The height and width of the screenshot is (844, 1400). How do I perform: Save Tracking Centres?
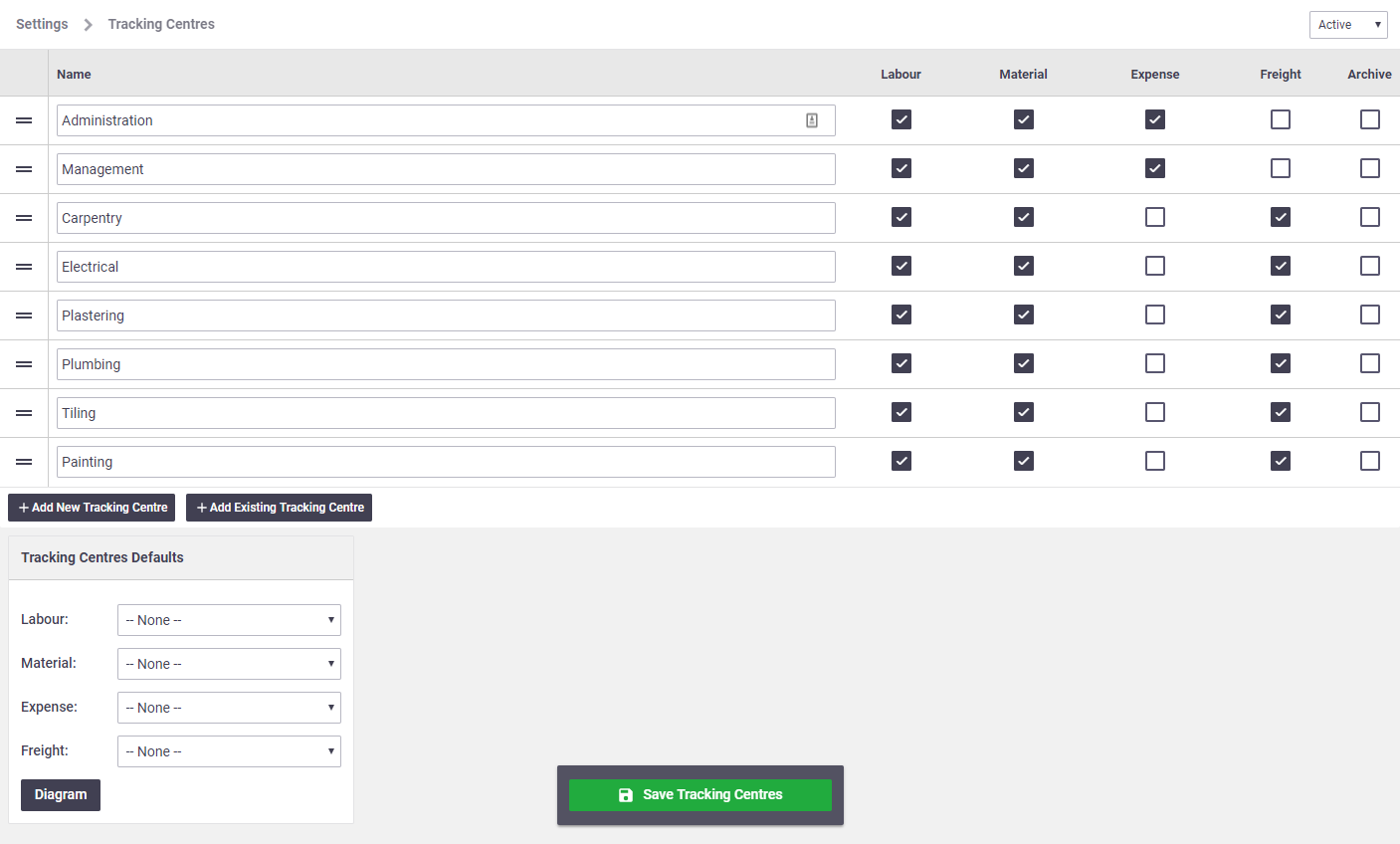pyautogui.click(x=700, y=795)
